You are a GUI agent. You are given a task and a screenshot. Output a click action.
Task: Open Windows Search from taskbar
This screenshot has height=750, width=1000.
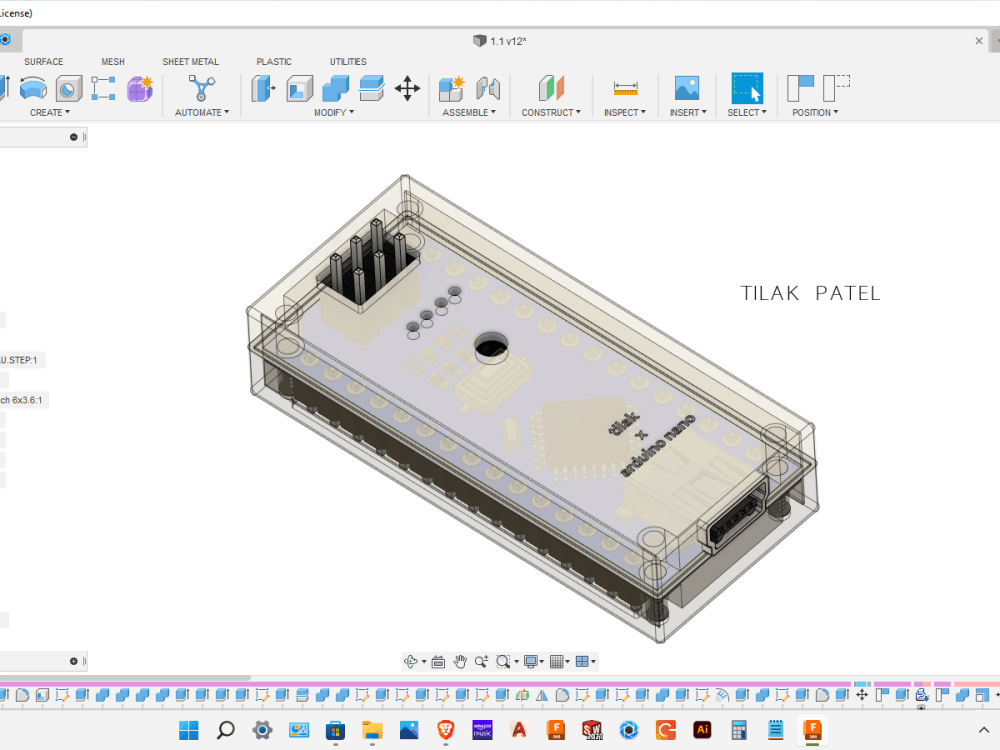click(226, 730)
